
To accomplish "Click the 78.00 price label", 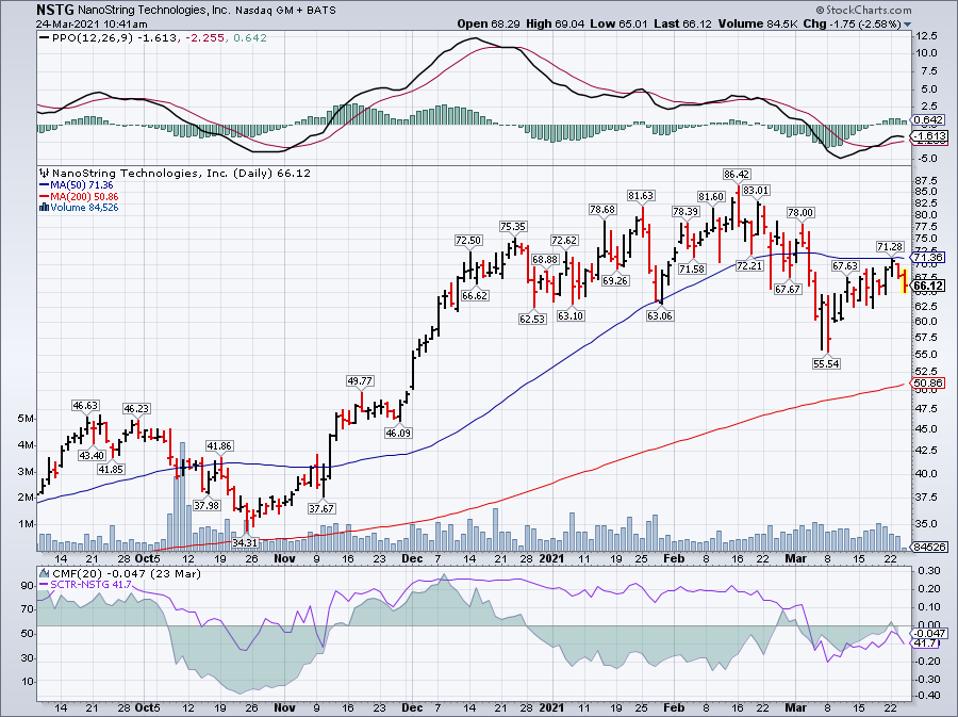I will point(800,213).
